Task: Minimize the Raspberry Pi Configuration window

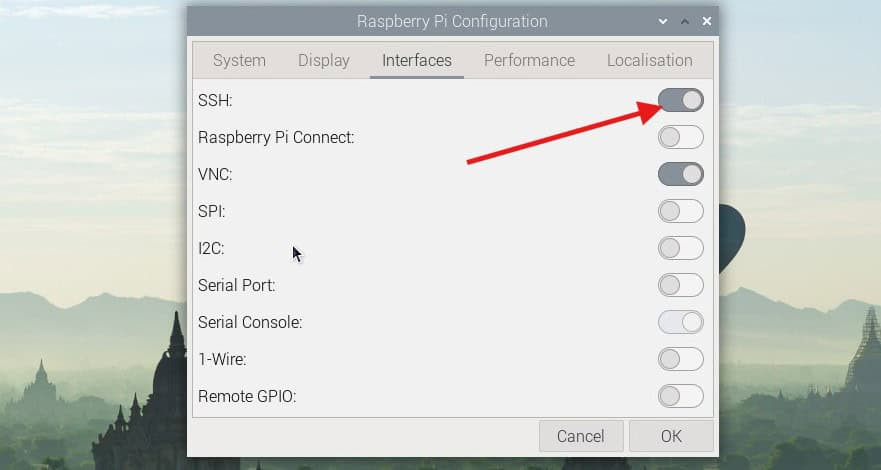Action: [x=663, y=21]
